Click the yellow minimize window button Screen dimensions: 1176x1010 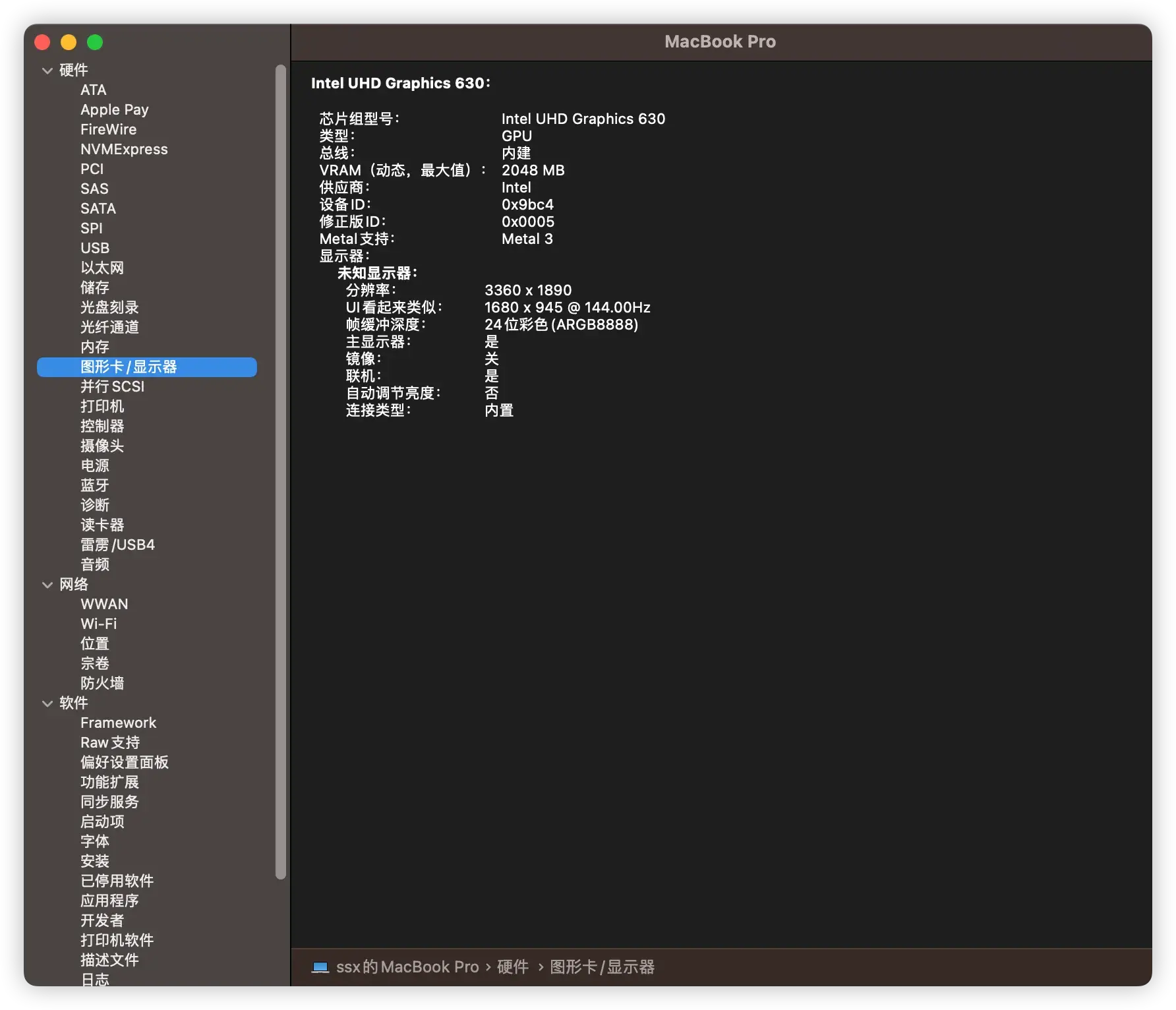pyautogui.click(x=69, y=42)
